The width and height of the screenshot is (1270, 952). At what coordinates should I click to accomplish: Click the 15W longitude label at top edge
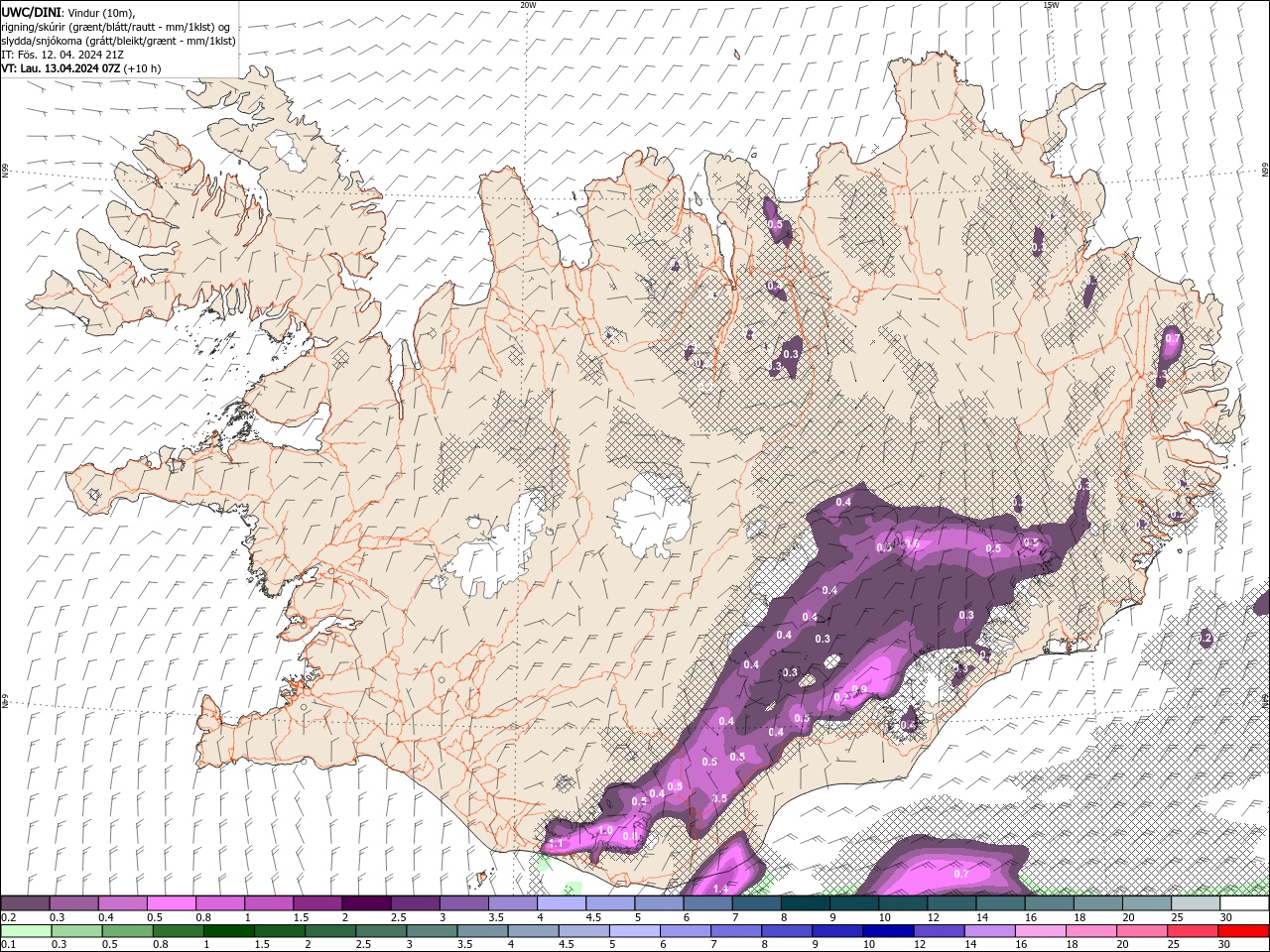click(x=1051, y=5)
